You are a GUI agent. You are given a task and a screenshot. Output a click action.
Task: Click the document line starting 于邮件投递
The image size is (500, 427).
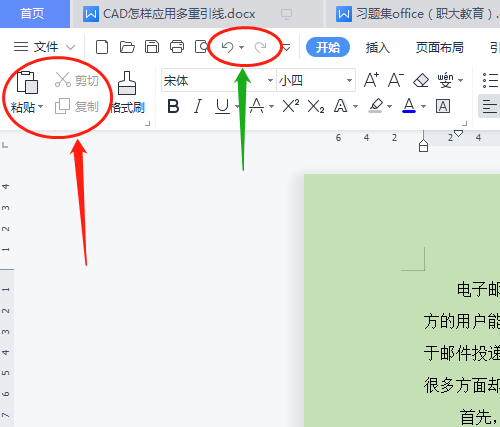point(462,353)
